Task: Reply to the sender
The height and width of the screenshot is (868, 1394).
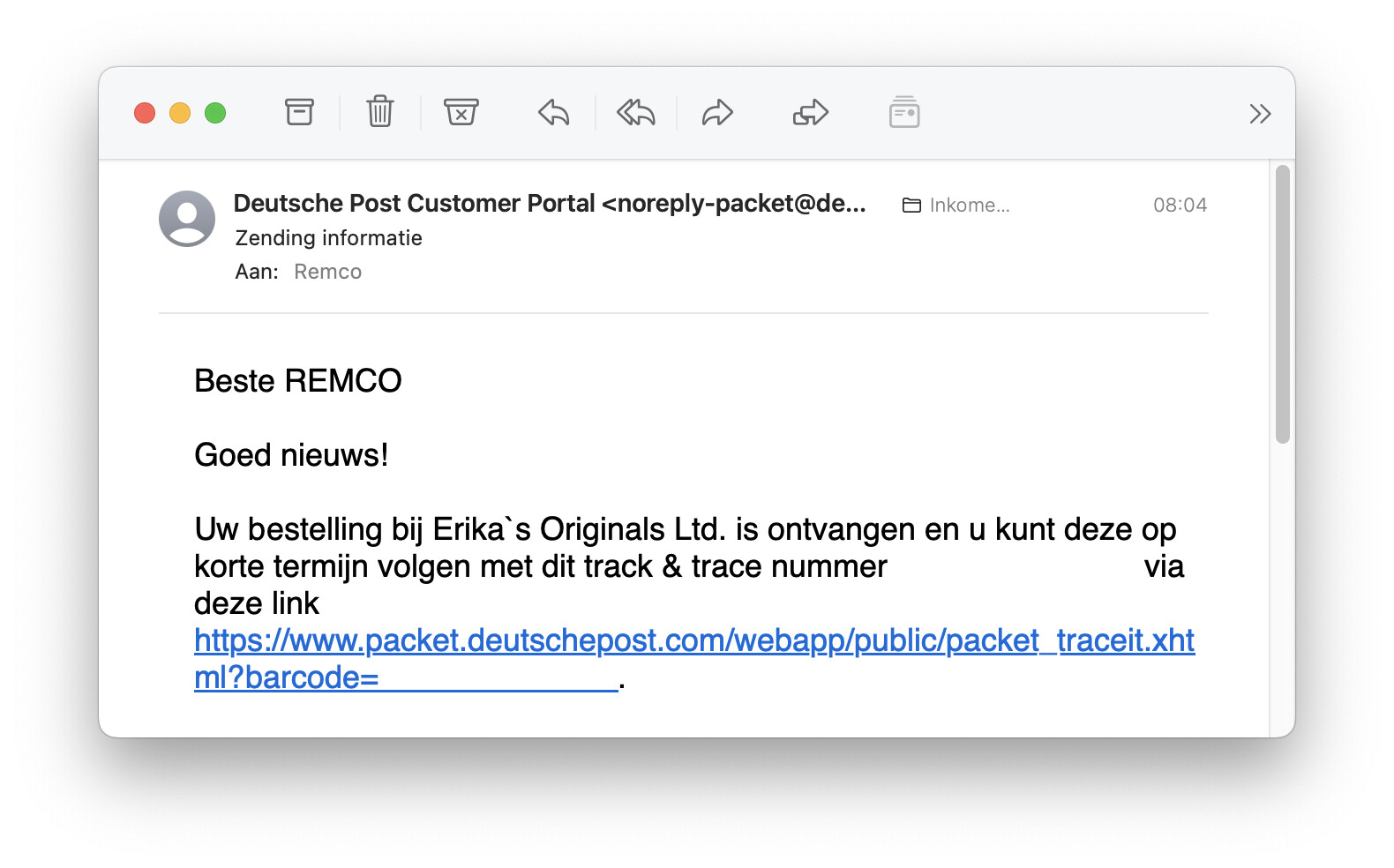Action: click(x=554, y=113)
